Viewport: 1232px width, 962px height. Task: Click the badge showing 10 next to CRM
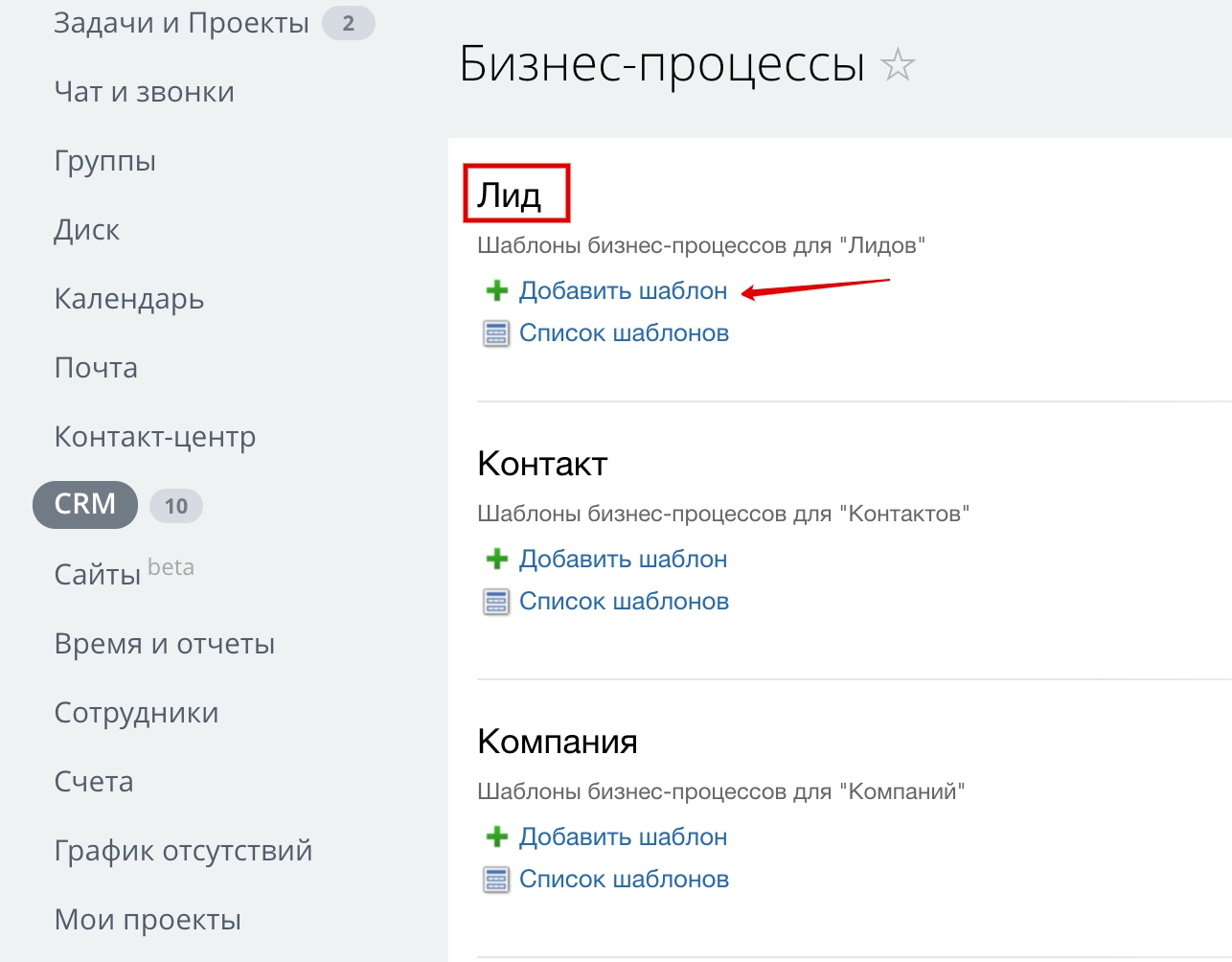pyautogui.click(x=175, y=505)
